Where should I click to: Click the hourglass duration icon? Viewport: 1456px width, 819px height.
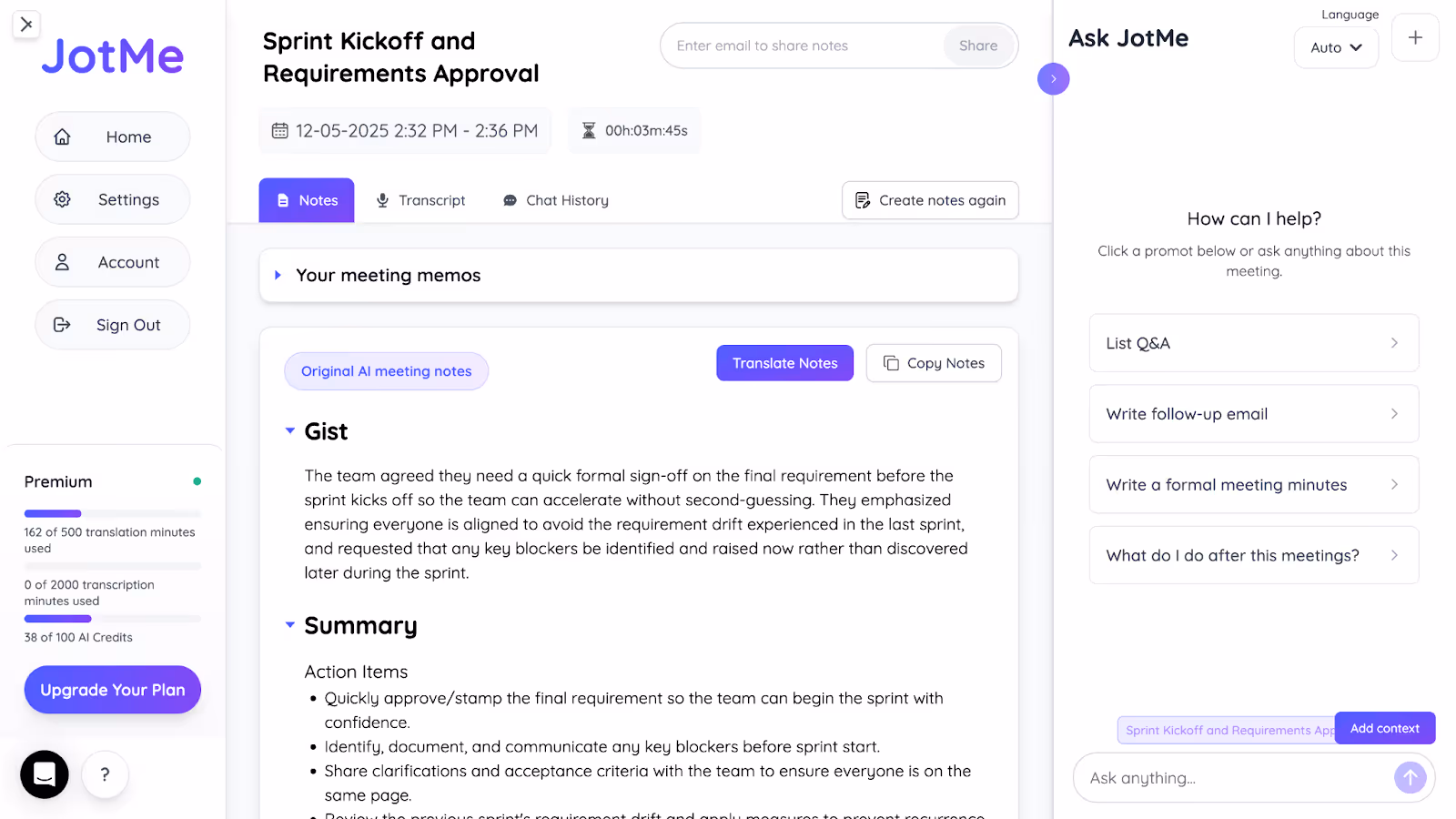(x=589, y=131)
